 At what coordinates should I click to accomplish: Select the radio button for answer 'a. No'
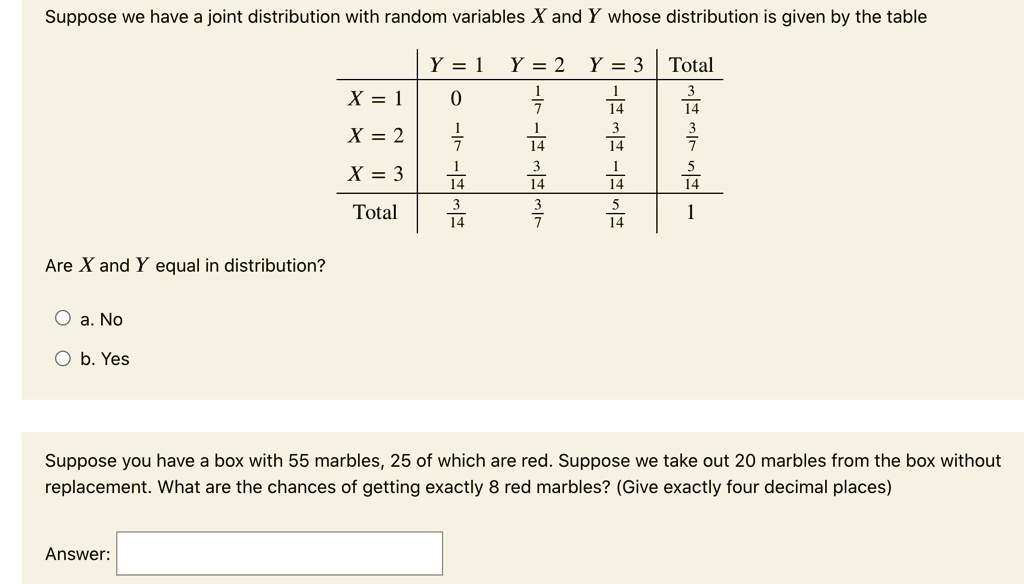pos(62,318)
